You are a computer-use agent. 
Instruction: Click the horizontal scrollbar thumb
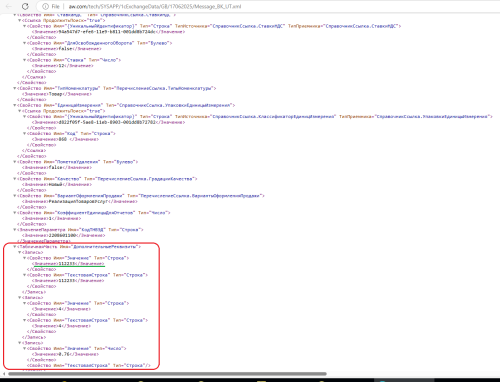167,374
